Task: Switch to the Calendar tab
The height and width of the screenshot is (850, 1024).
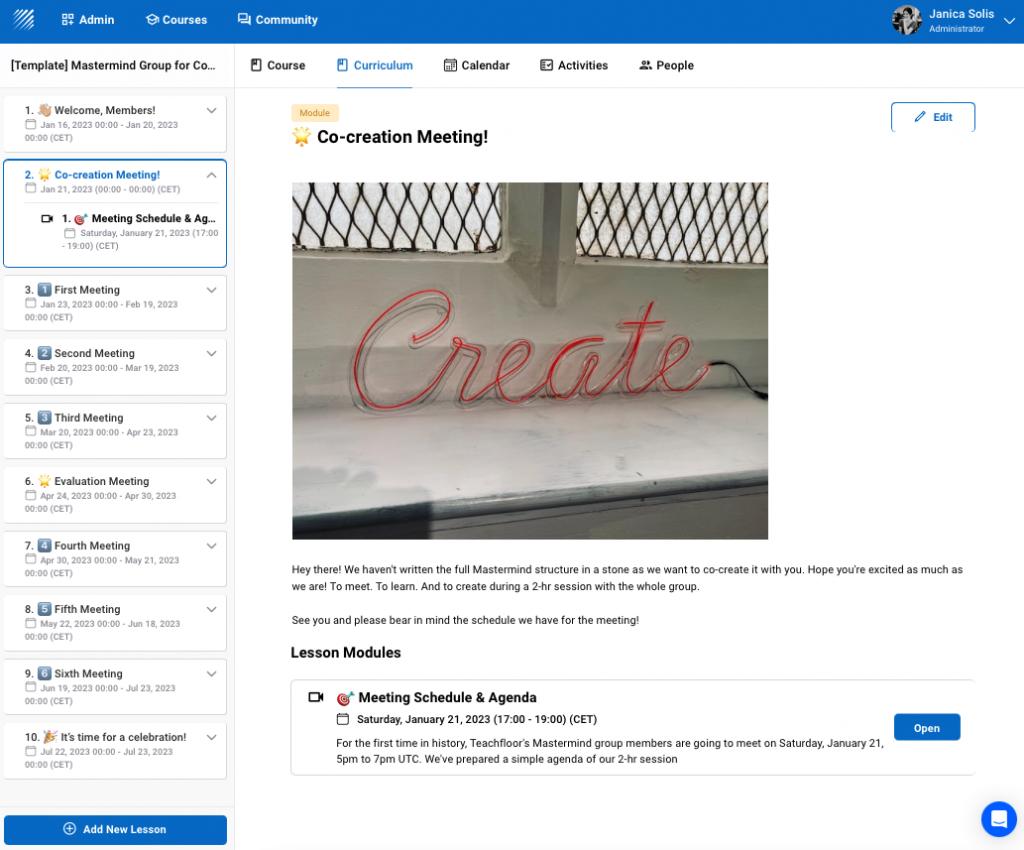Action: pos(476,65)
